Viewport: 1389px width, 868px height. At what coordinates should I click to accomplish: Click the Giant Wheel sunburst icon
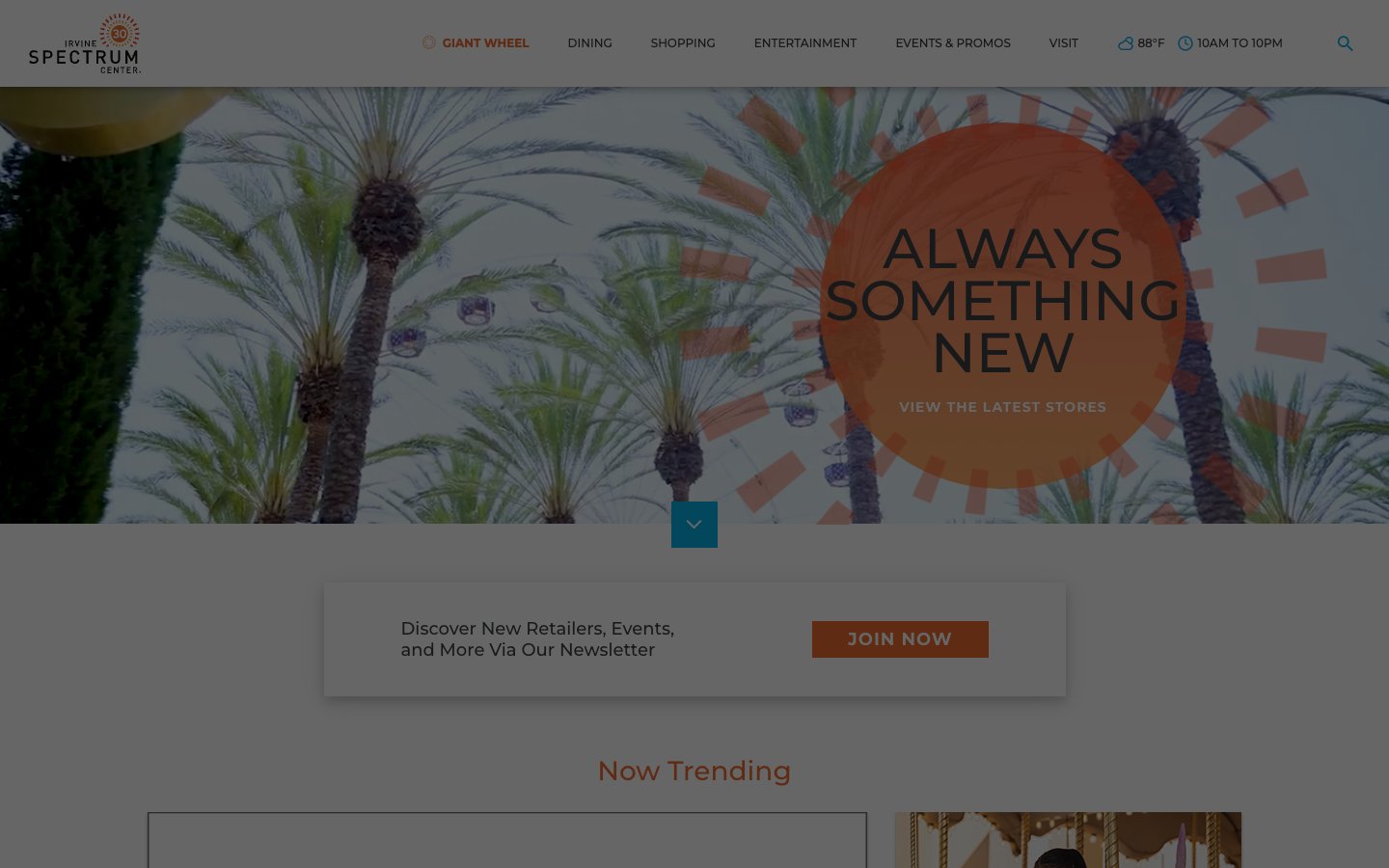429,42
